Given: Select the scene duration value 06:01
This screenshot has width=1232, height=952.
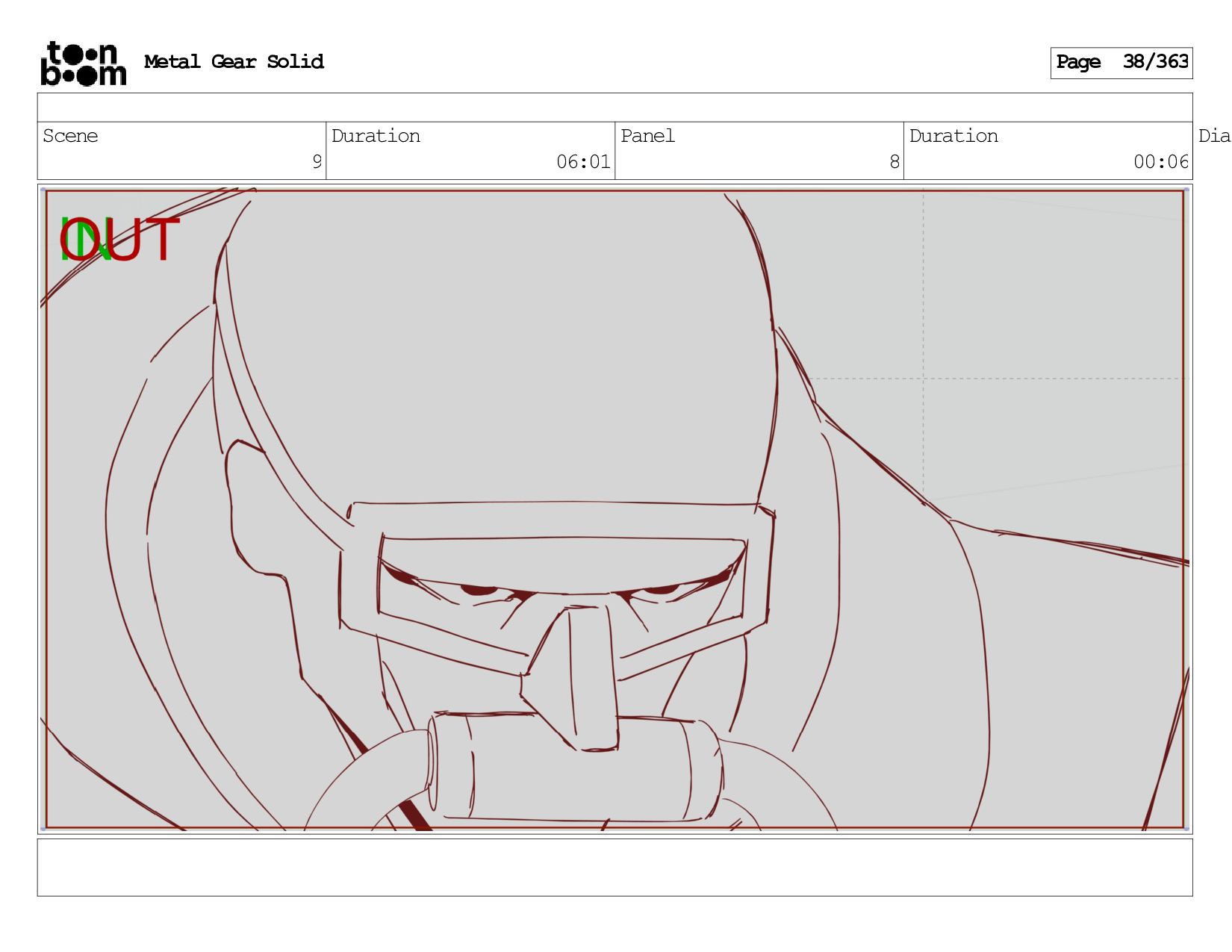Looking at the screenshot, I should point(583,162).
